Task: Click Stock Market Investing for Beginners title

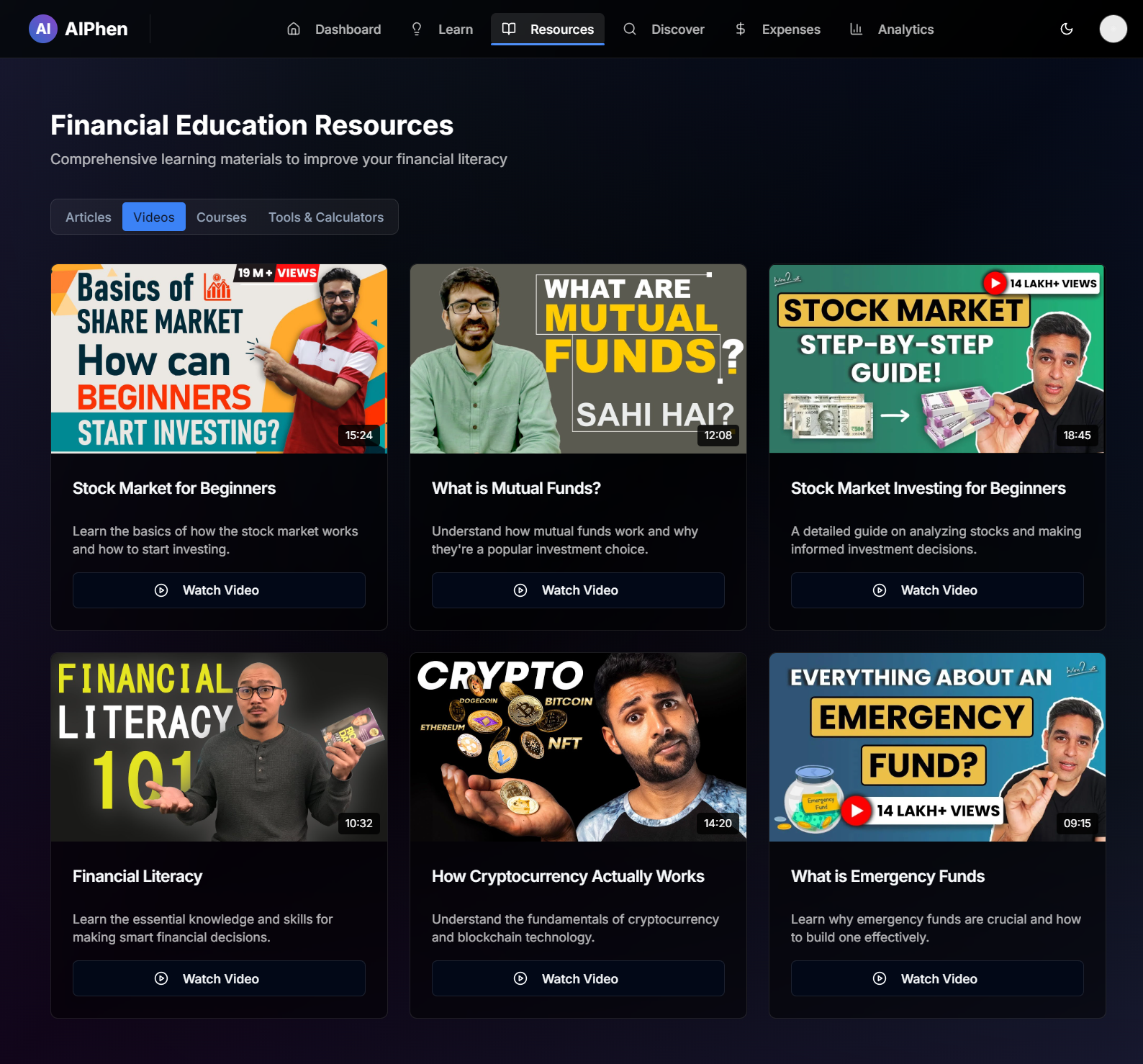Action: [929, 488]
